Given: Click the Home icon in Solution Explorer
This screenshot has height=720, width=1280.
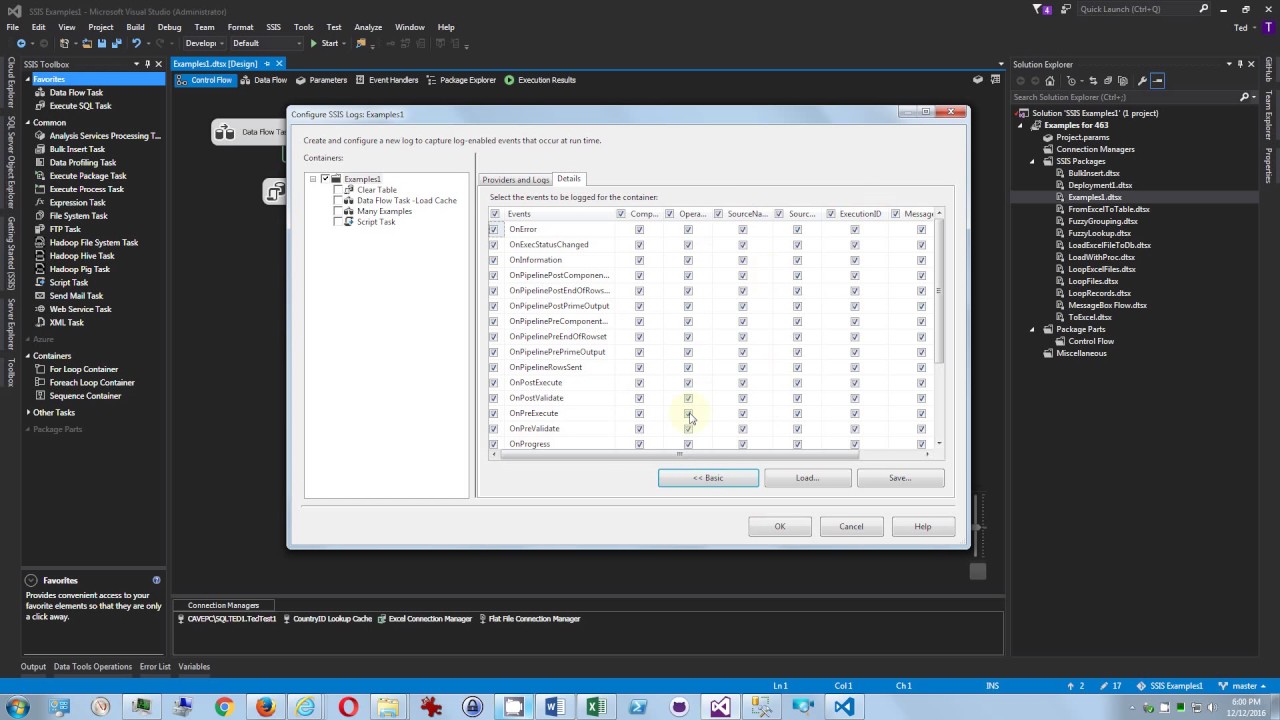Looking at the screenshot, I should tap(1050, 81).
